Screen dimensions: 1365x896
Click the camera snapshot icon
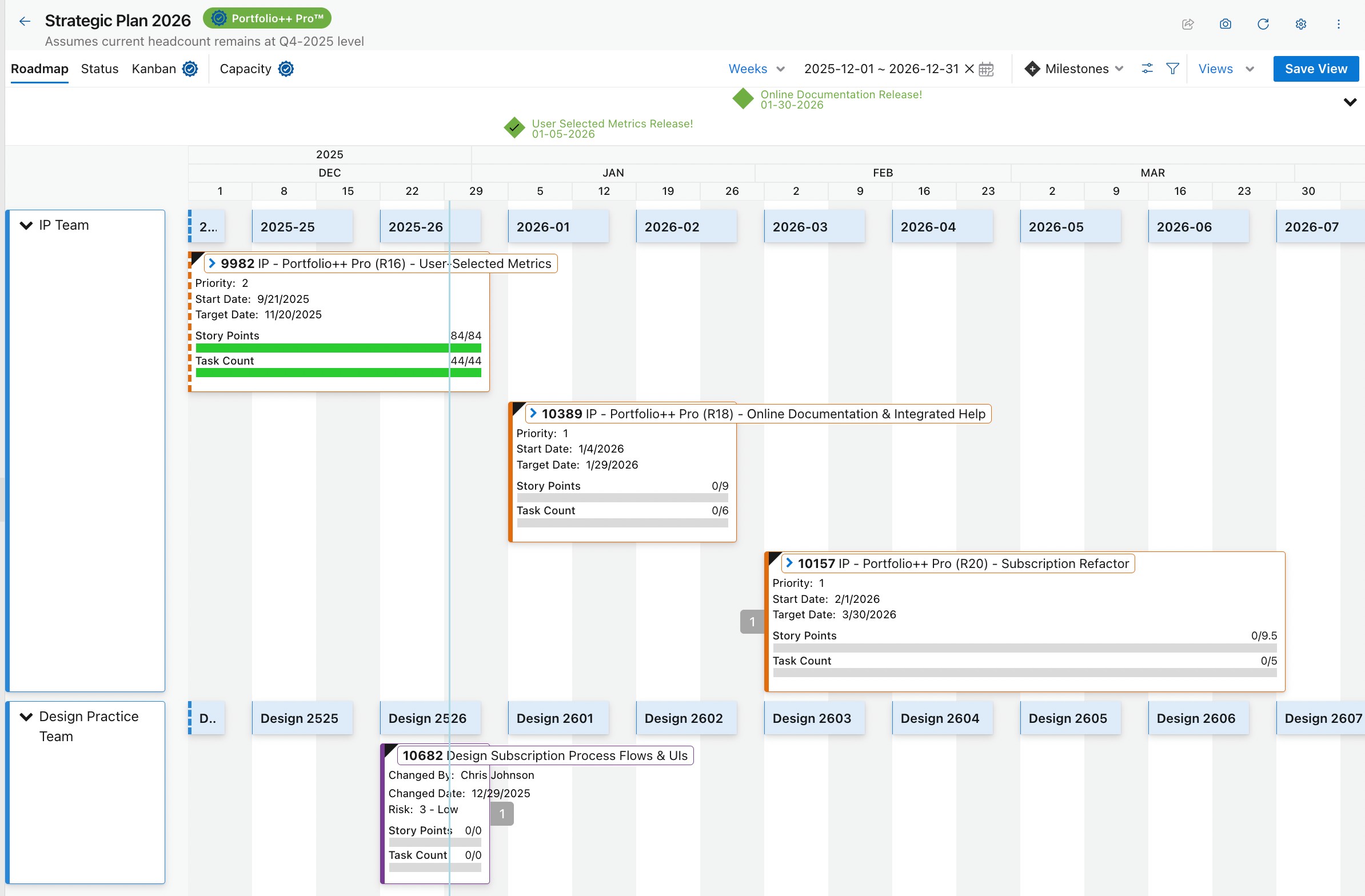1225,24
